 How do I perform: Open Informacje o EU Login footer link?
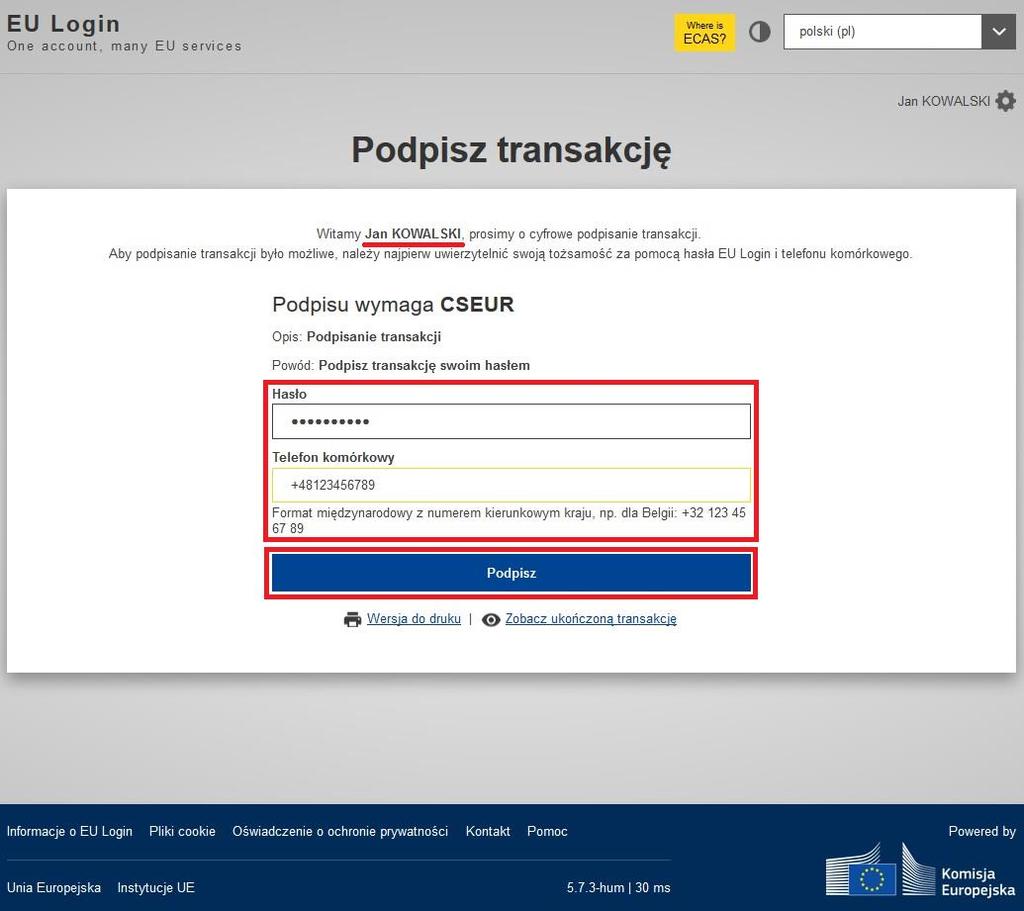tap(69, 831)
